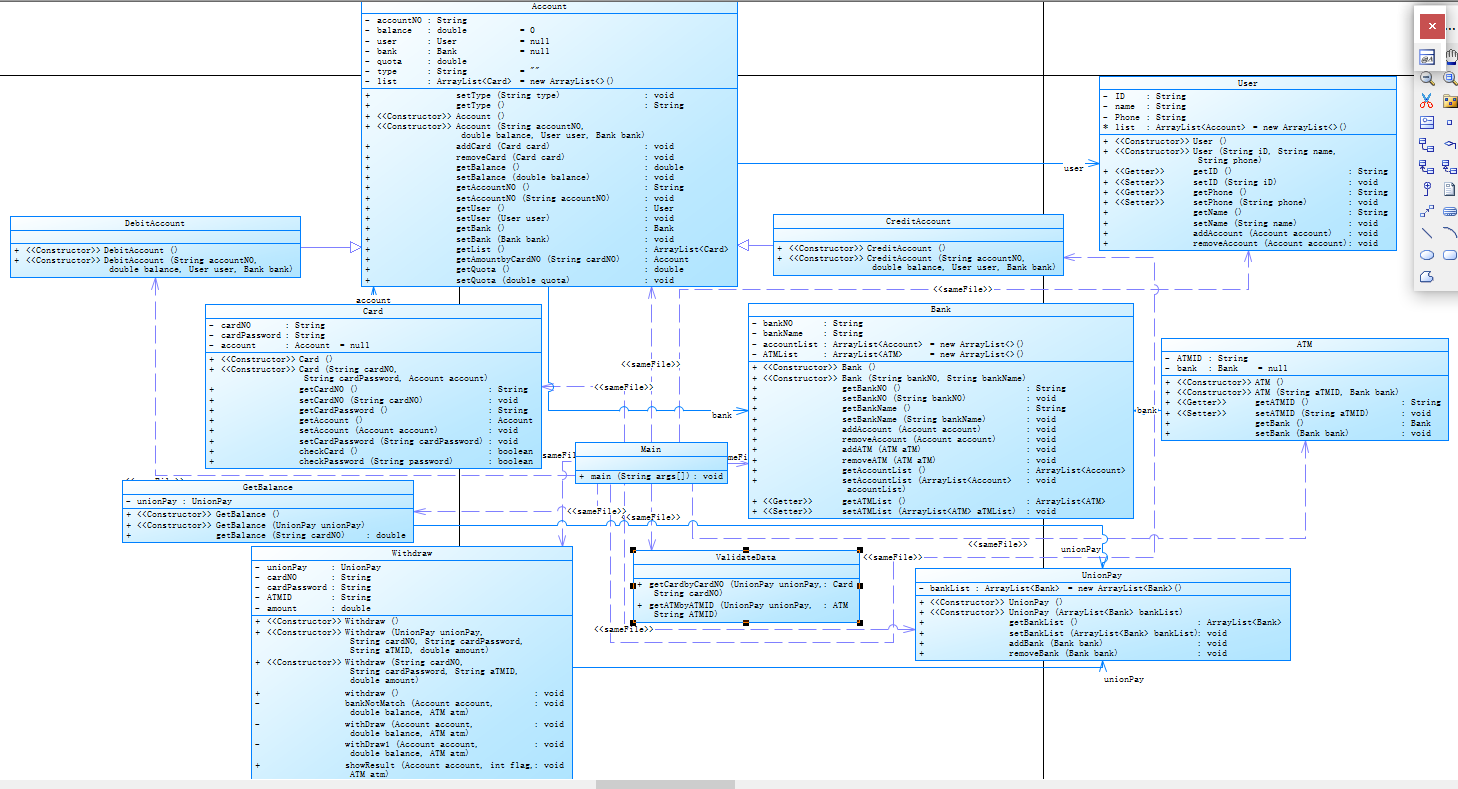Pick the Rounded Rectangle shape tool

(1450, 254)
